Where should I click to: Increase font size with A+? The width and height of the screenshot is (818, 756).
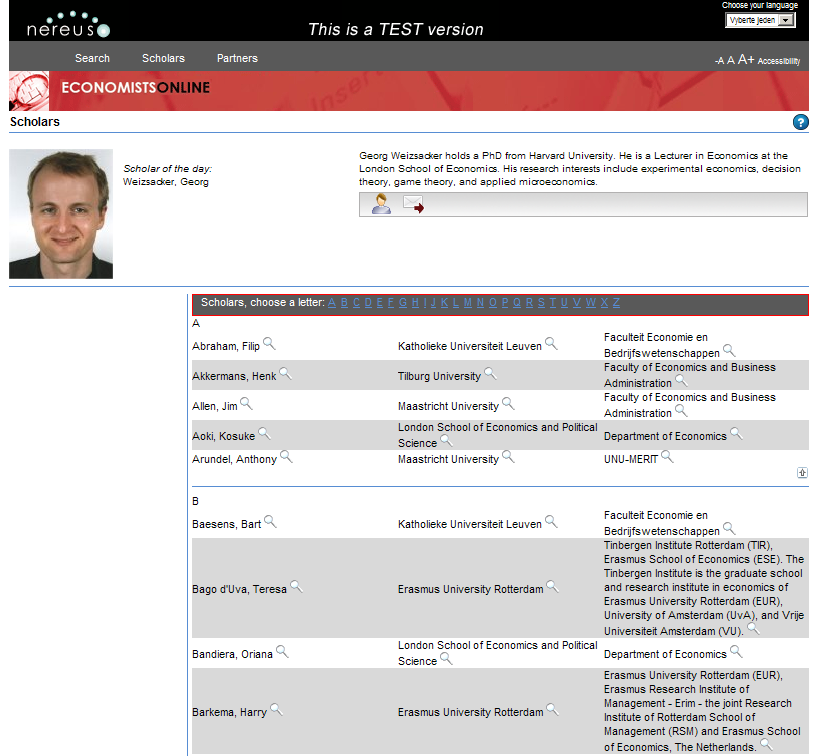coord(746,60)
